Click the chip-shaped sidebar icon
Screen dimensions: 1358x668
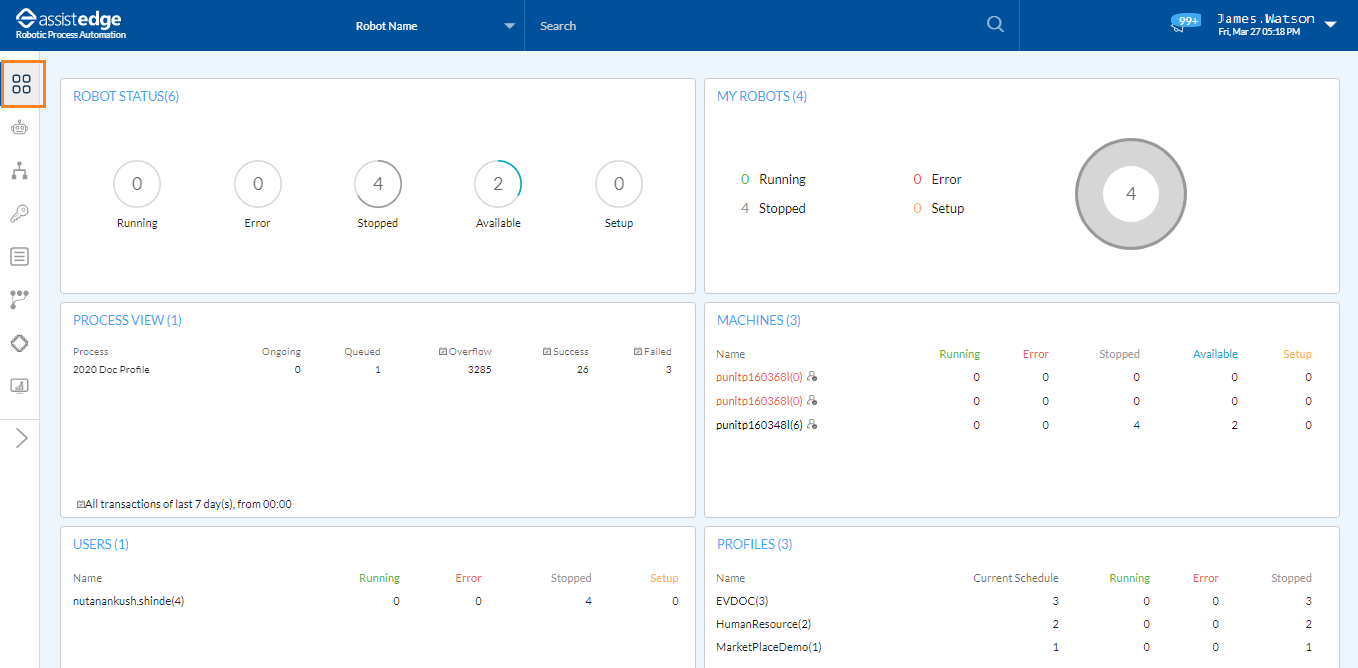click(x=19, y=343)
